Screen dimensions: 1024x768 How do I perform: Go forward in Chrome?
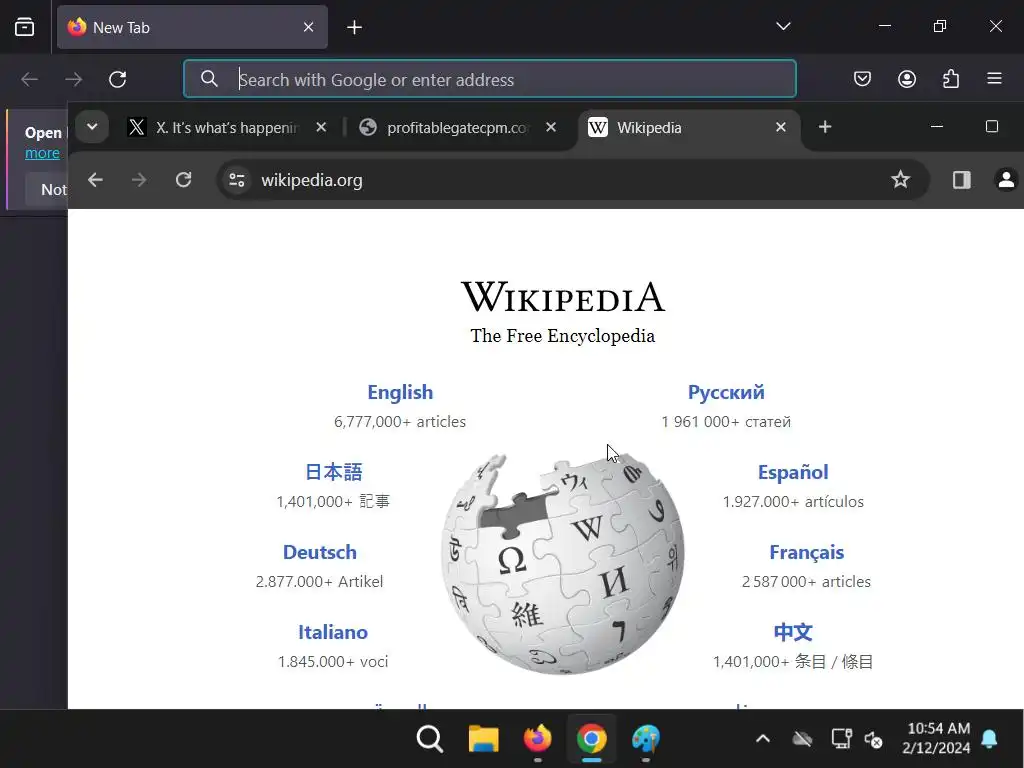[x=139, y=180]
